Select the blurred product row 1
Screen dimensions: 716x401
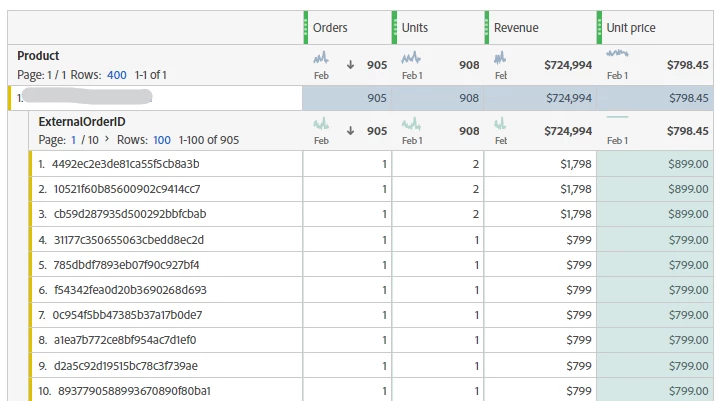click(x=155, y=98)
